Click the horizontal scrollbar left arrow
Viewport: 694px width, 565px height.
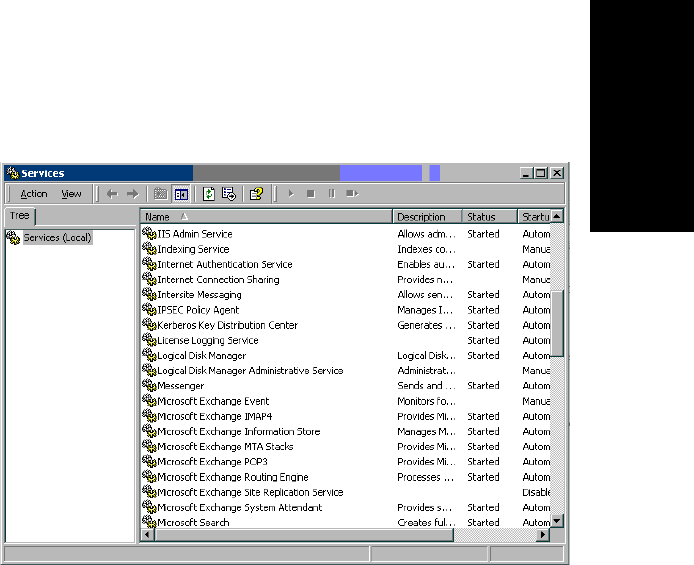click(147, 535)
